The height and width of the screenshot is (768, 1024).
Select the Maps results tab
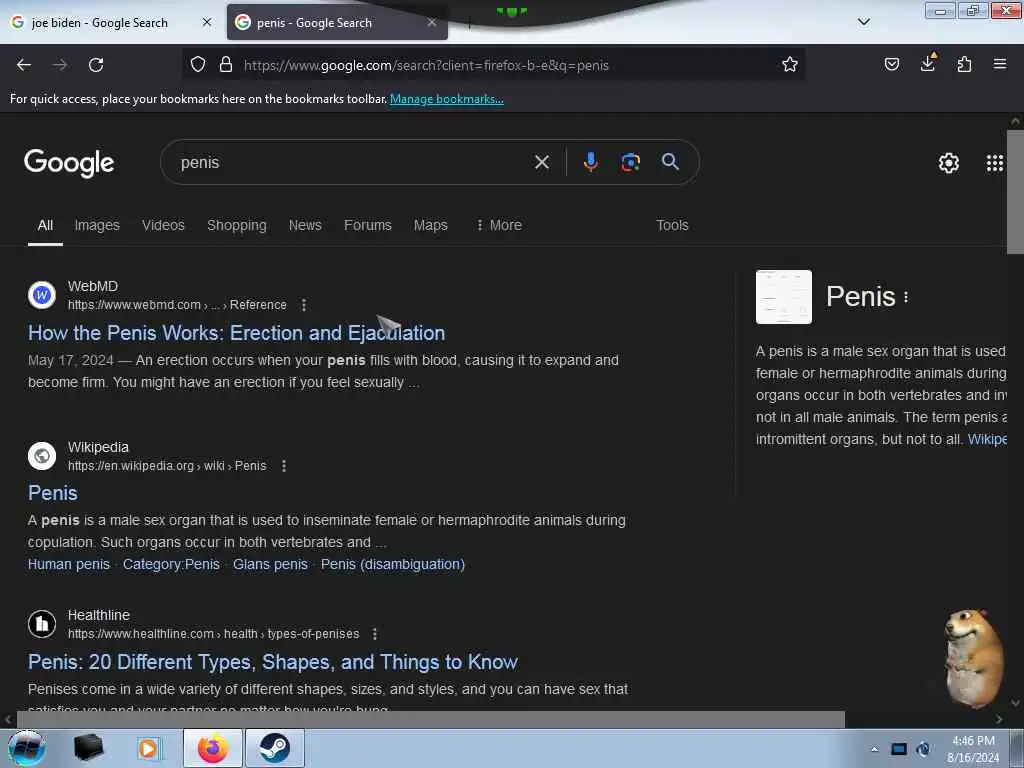coord(430,225)
